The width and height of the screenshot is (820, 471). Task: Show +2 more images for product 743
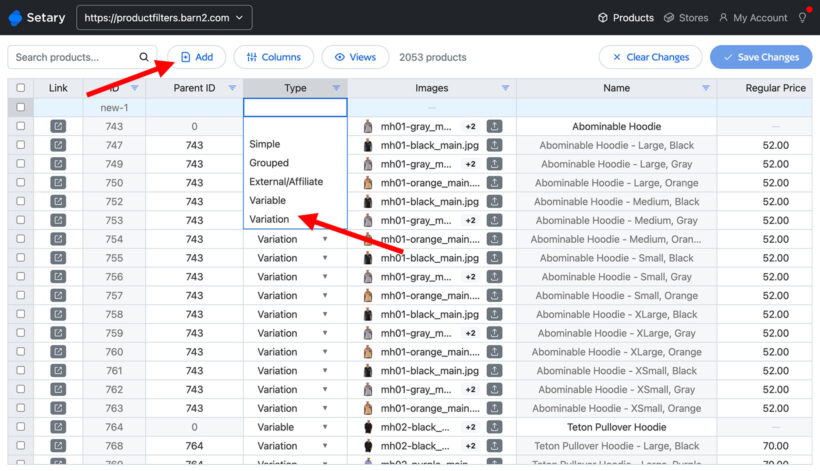pos(471,127)
